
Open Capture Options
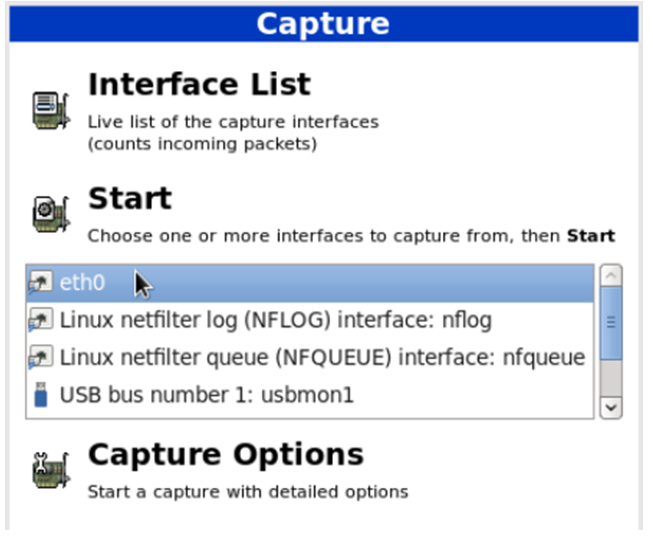coord(225,455)
